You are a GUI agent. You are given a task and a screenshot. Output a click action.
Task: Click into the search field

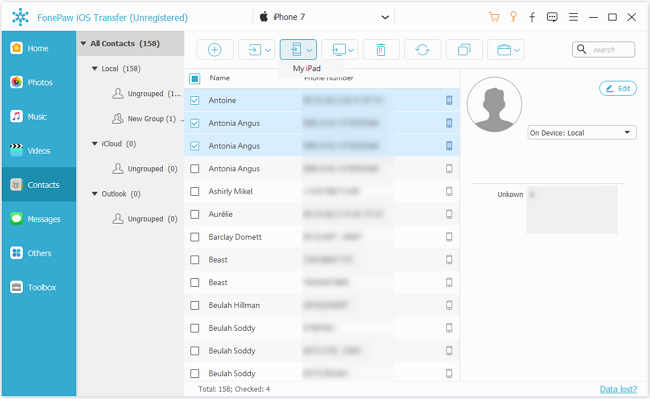[x=604, y=50]
